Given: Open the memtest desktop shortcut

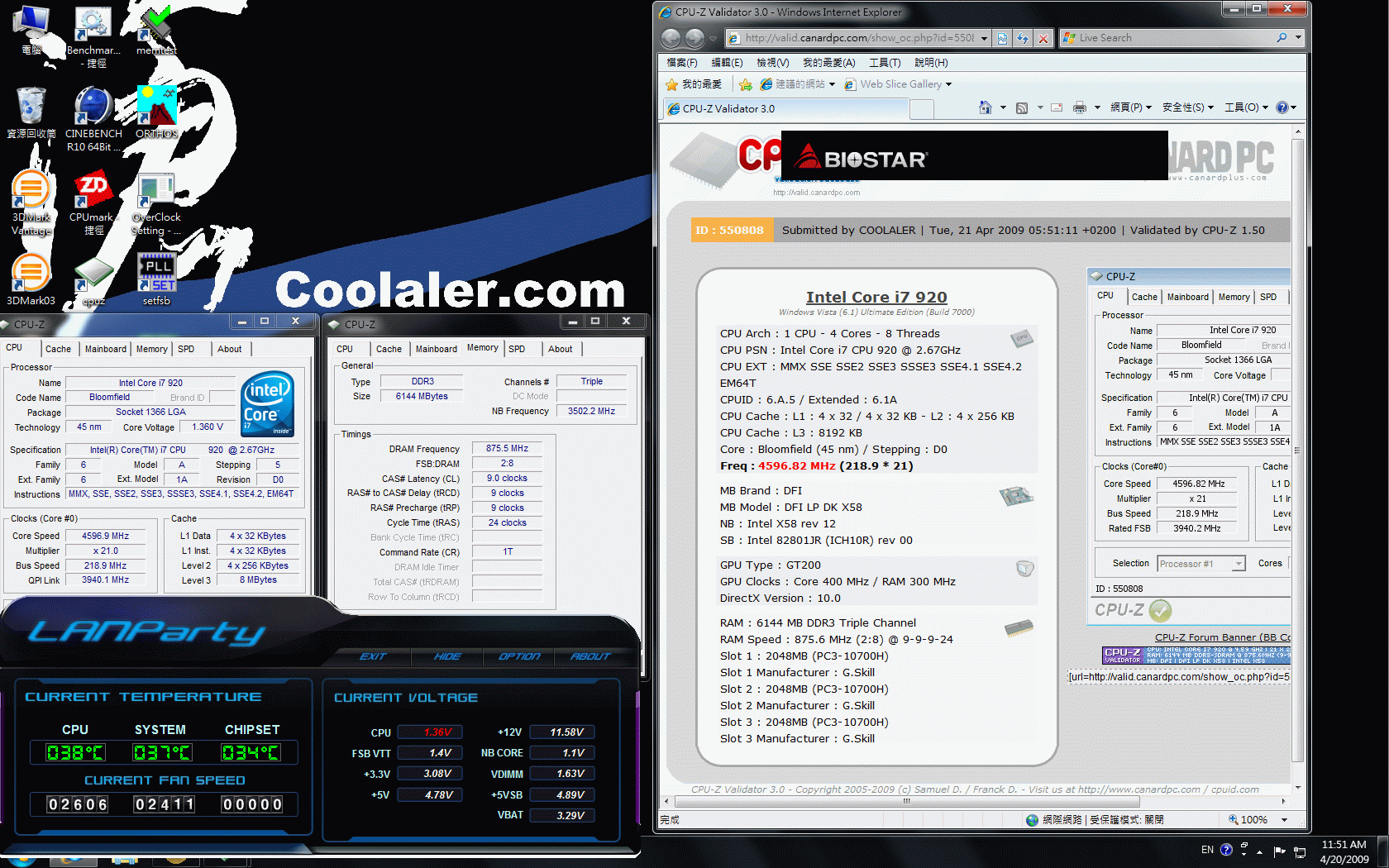Looking at the screenshot, I should [x=156, y=30].
